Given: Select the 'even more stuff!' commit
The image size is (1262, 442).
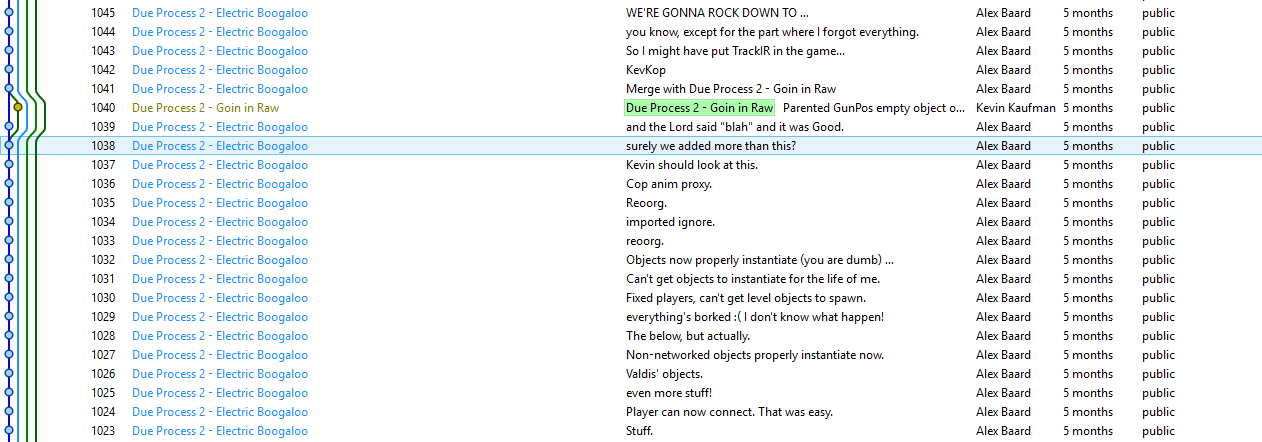Looking at the screenshot, I should (x=669, y=393).
